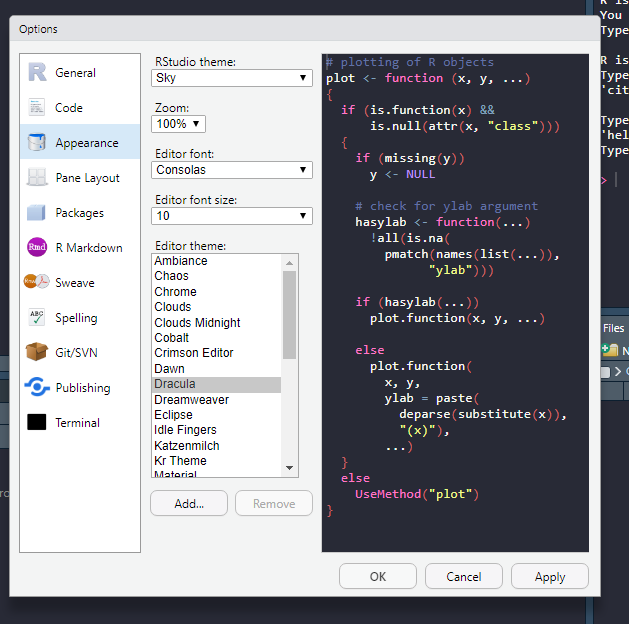Screen dimensions: 629x624
Task: Open the Spelling options label
Action: pyautogui.click(x=76, y=318)
